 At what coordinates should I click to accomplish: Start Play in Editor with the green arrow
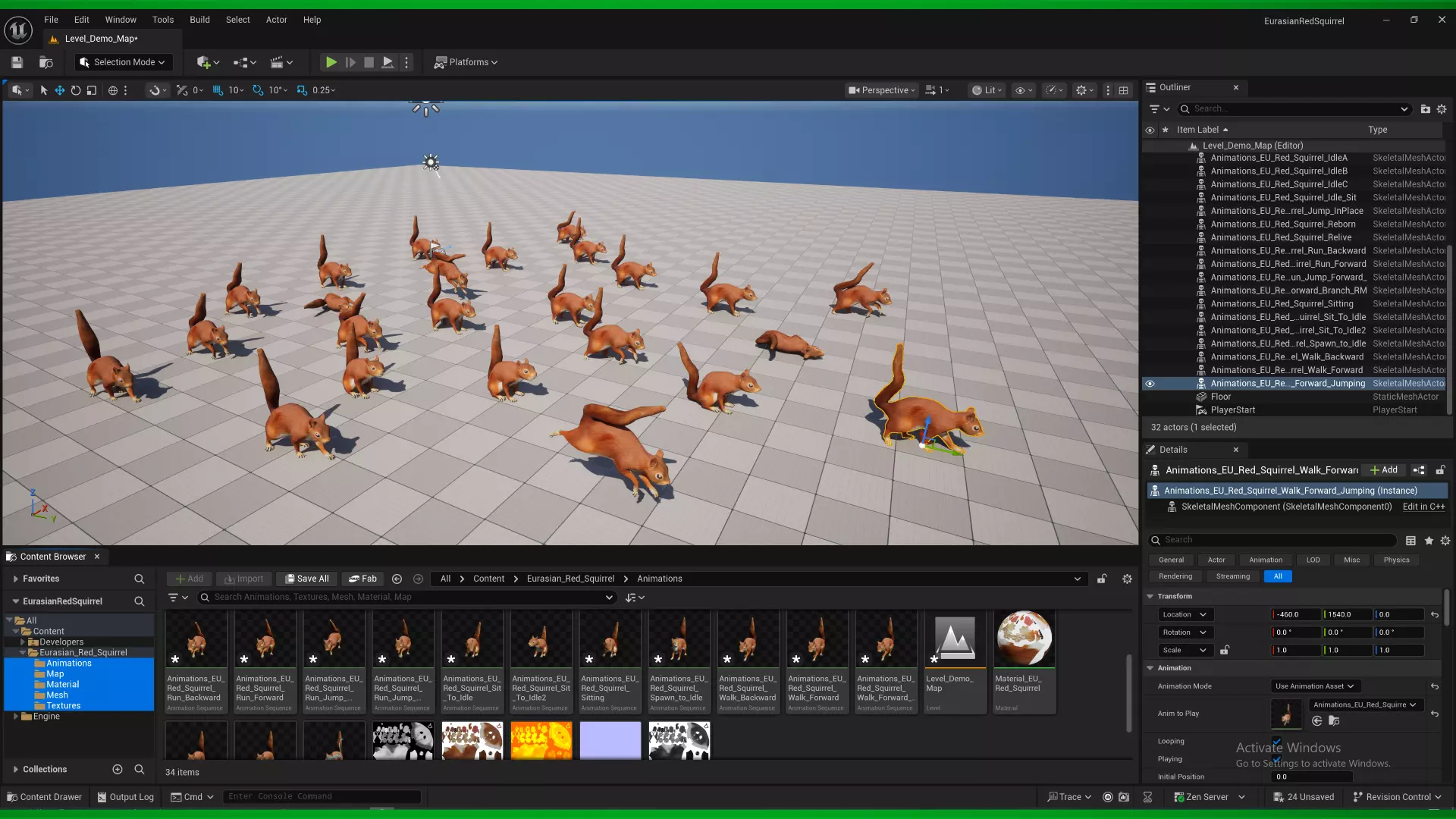(x=331, y=62)
